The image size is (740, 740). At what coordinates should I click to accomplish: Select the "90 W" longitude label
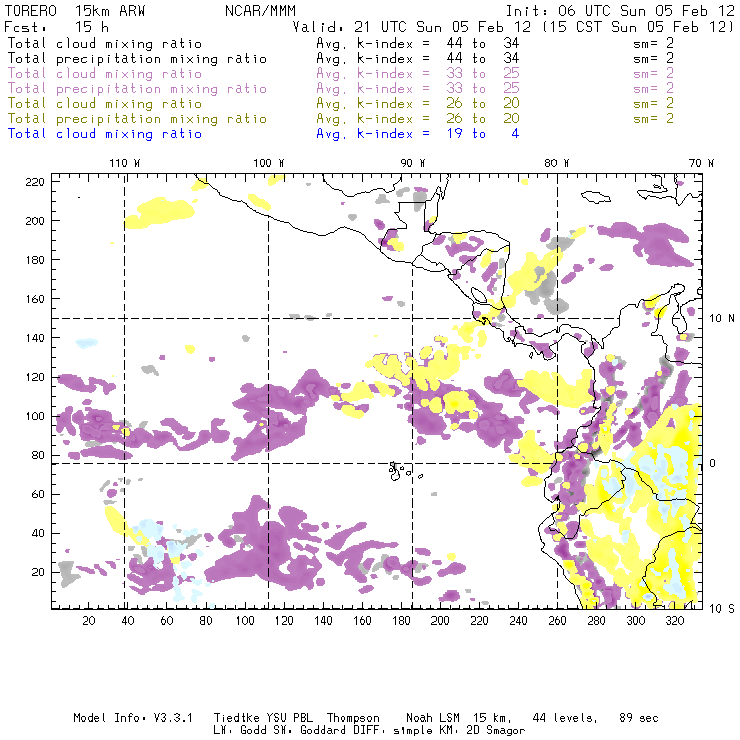coord(412,163)
